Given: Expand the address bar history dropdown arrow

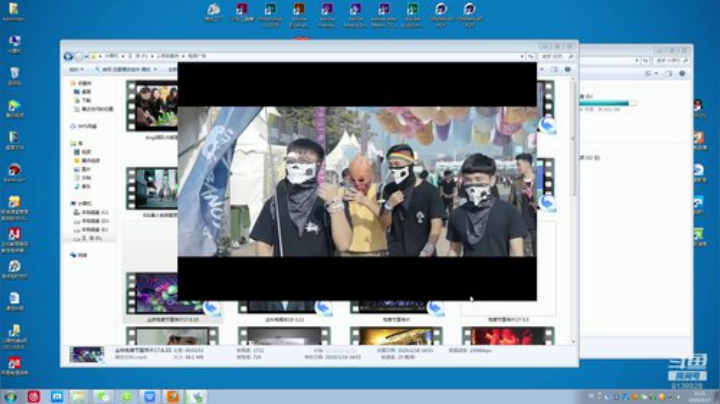Looking at the screenshot, I should pyautogui.click(x=522, y=56).
